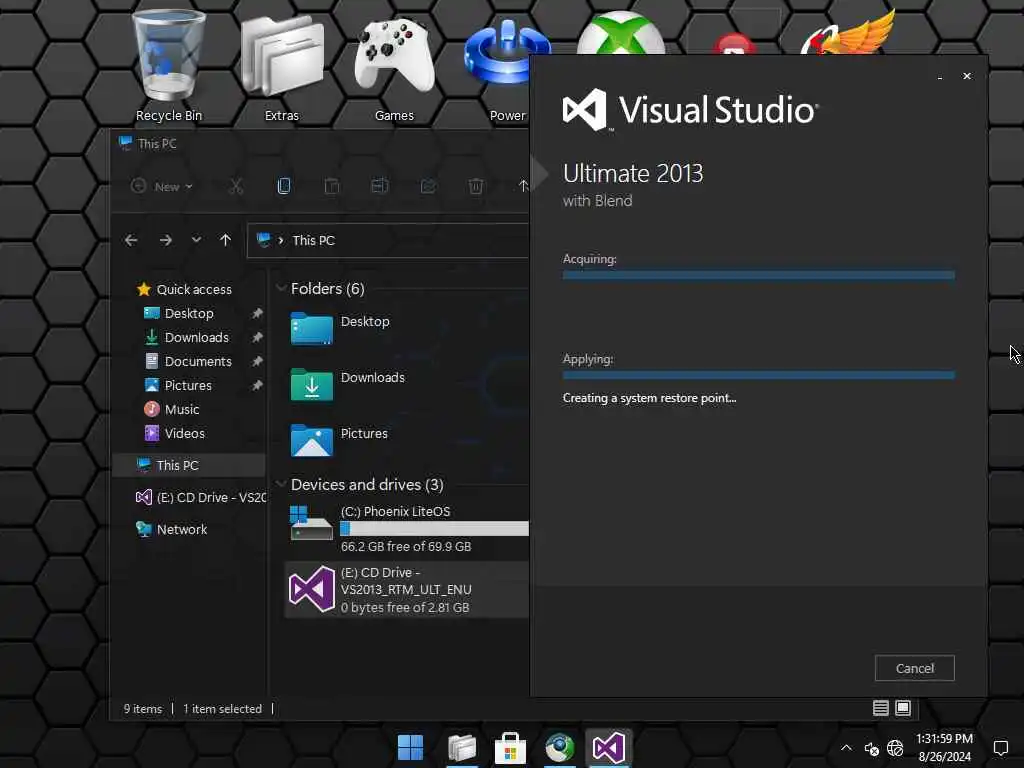The width and height of the screenshot is (1024, 768).
Task: Switch to Large icons view in status bar
Action: click(903, 708)
